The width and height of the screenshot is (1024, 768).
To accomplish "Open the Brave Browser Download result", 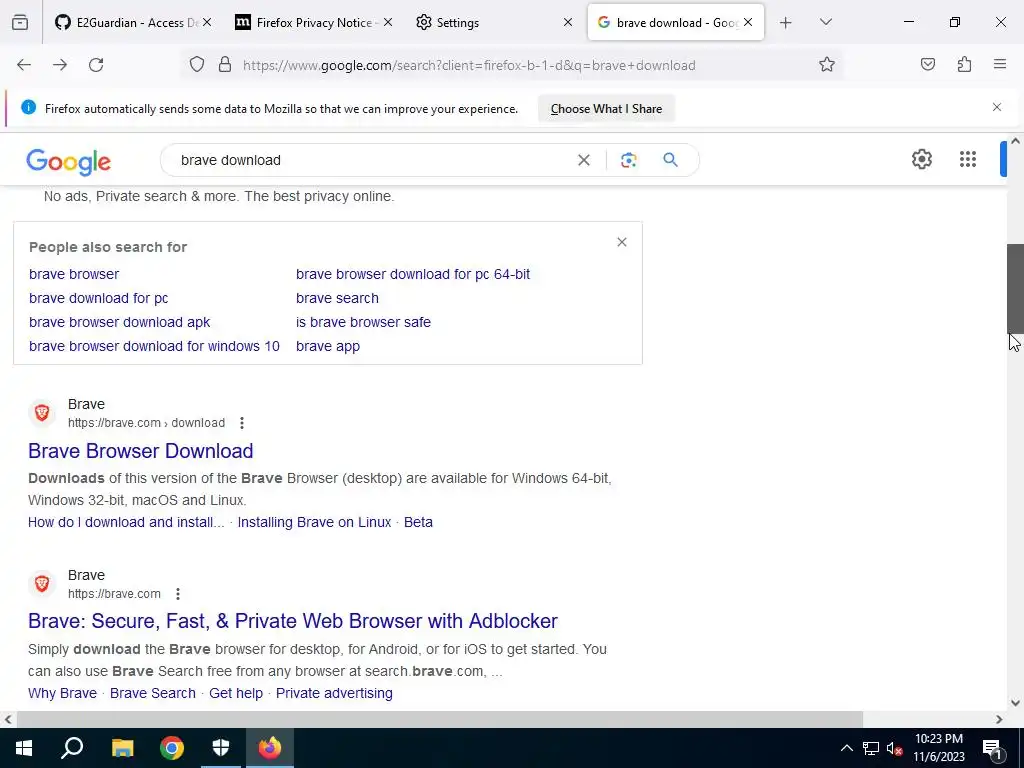I will click(140, 451).
